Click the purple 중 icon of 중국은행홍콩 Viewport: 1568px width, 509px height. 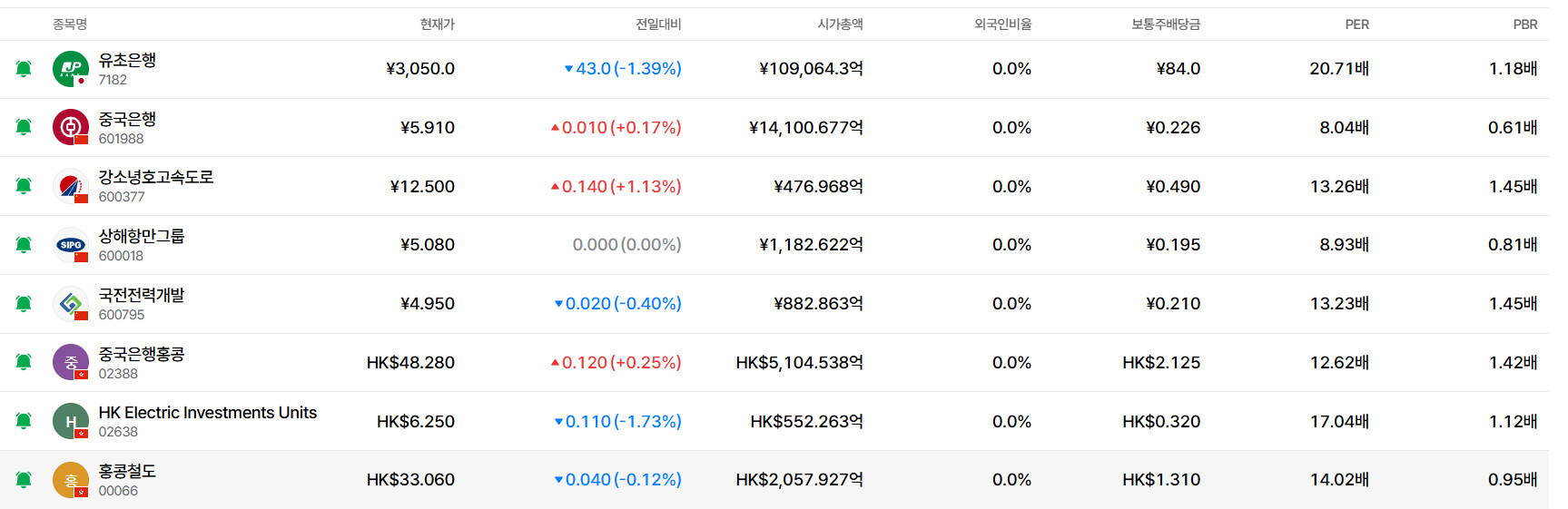(x=71, y=362)
